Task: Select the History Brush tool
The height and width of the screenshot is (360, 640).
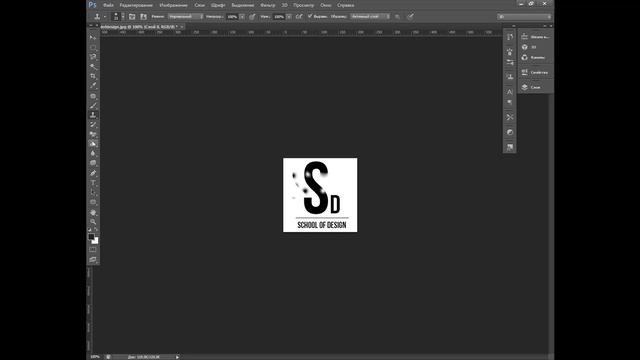Action: click(93, 125)
